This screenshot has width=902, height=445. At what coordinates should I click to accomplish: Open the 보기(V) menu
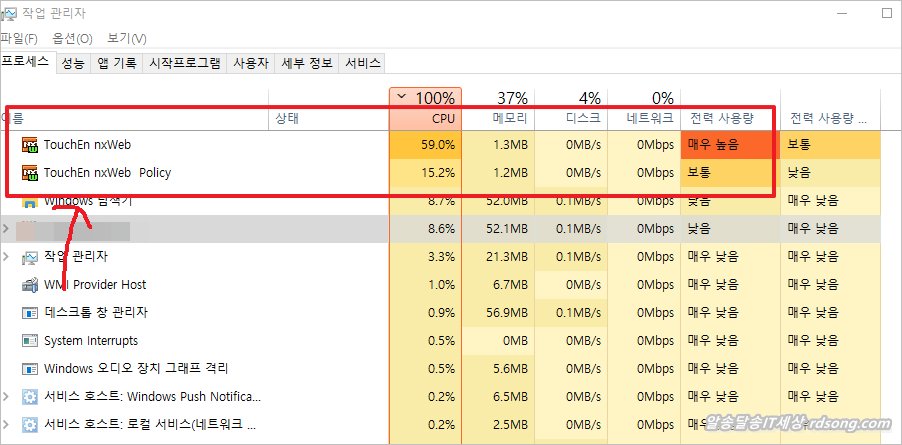tap(127, 39)
